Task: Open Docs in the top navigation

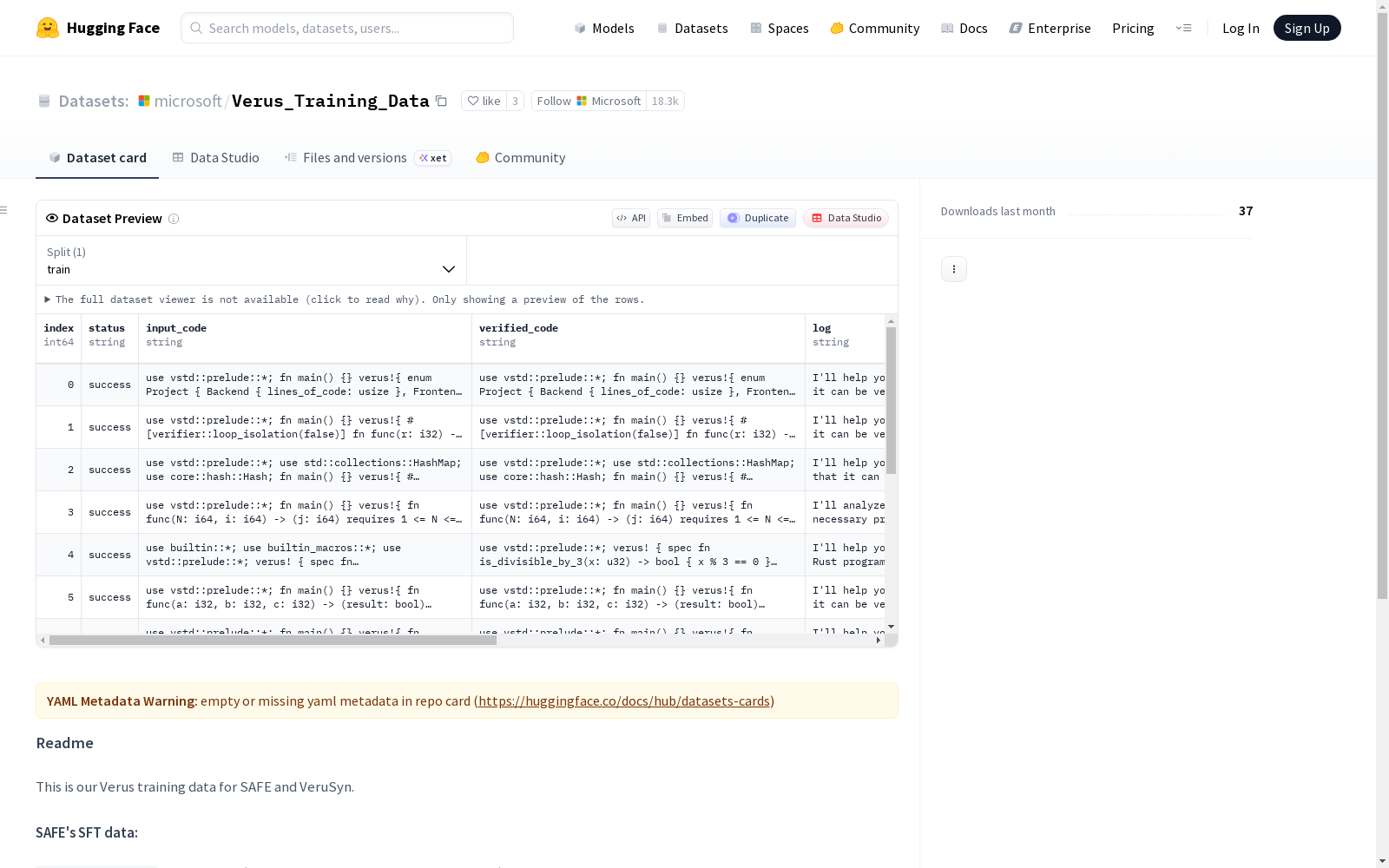Action: 964,28
